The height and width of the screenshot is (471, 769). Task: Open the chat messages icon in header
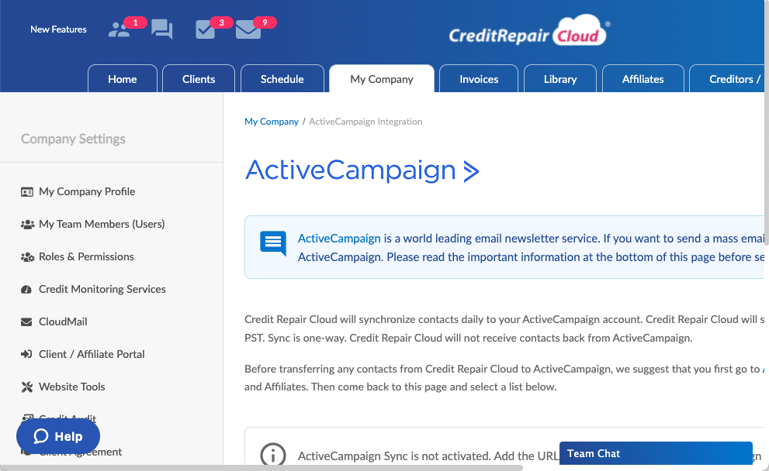click(162, 29)
